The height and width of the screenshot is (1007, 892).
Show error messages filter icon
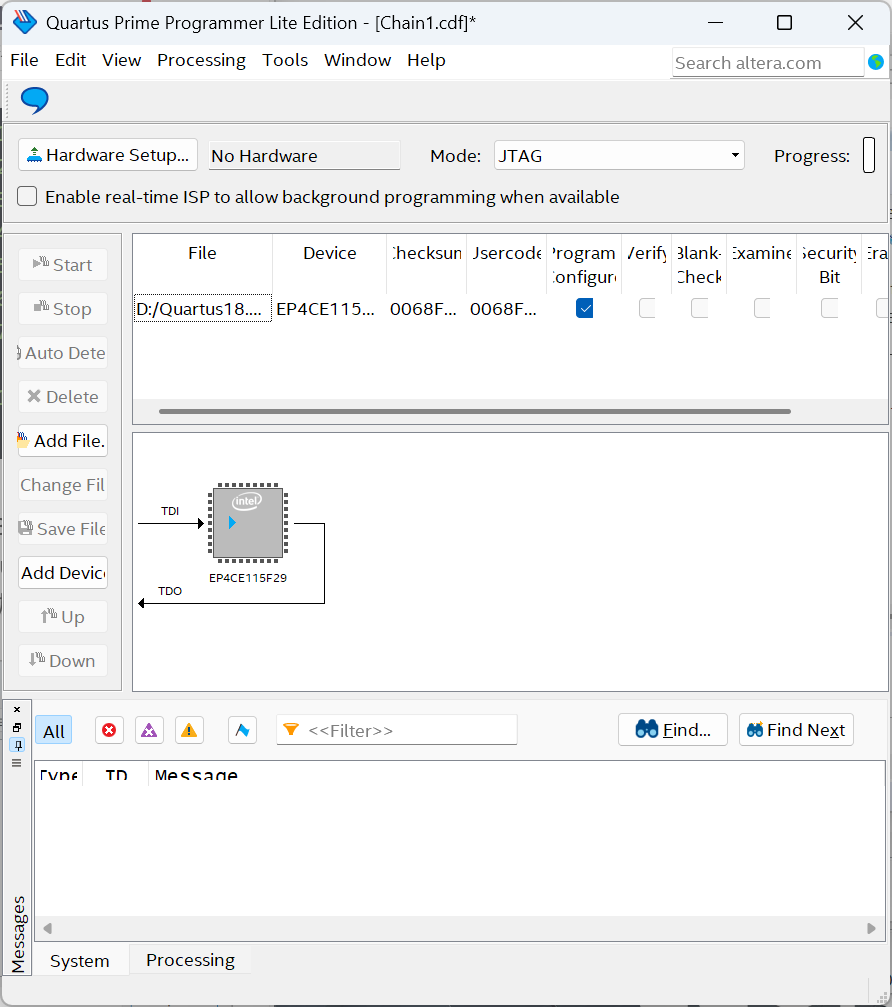[109, 730]
